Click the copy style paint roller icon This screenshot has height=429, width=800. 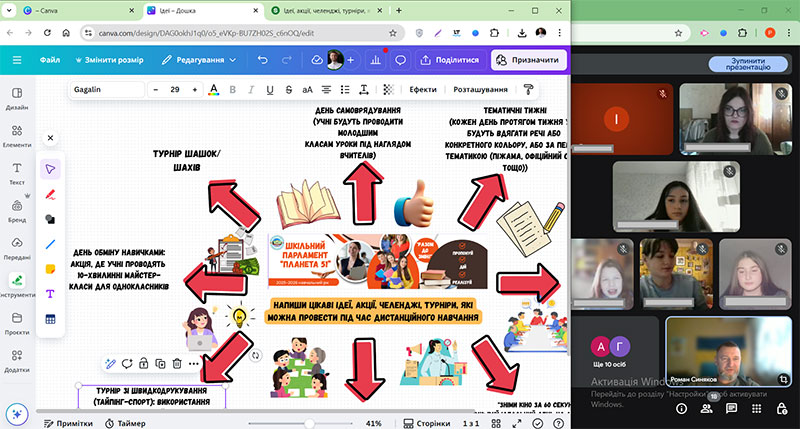(528, 90)
